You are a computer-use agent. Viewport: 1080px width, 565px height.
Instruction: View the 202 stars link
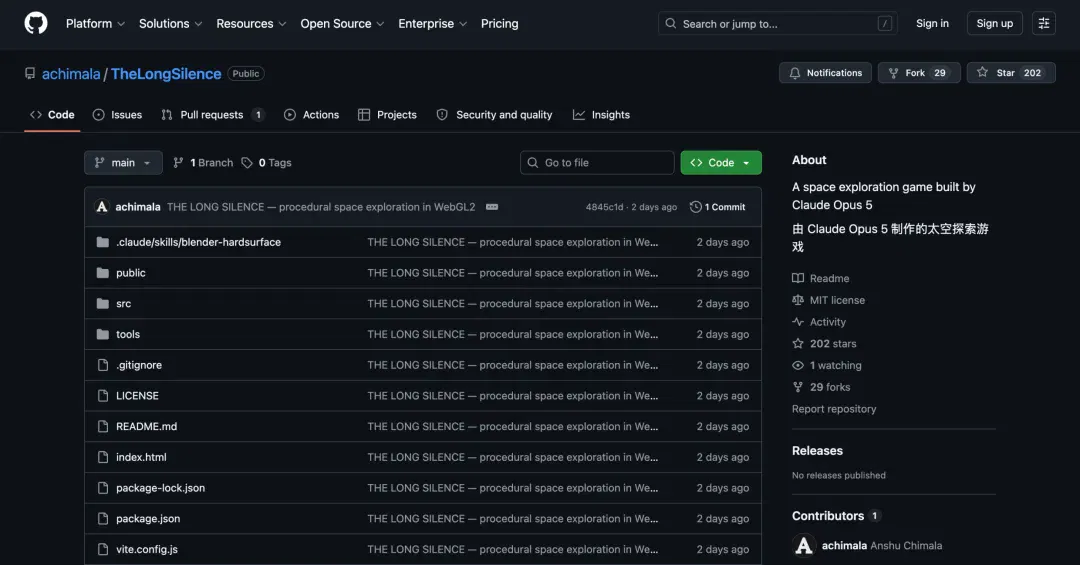(824, 344)
